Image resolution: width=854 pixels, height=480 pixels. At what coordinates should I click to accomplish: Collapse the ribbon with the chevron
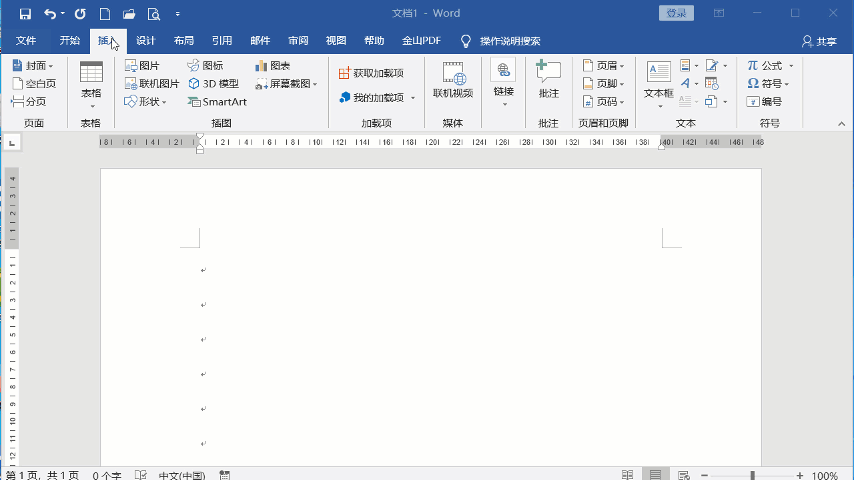(841, 124)
